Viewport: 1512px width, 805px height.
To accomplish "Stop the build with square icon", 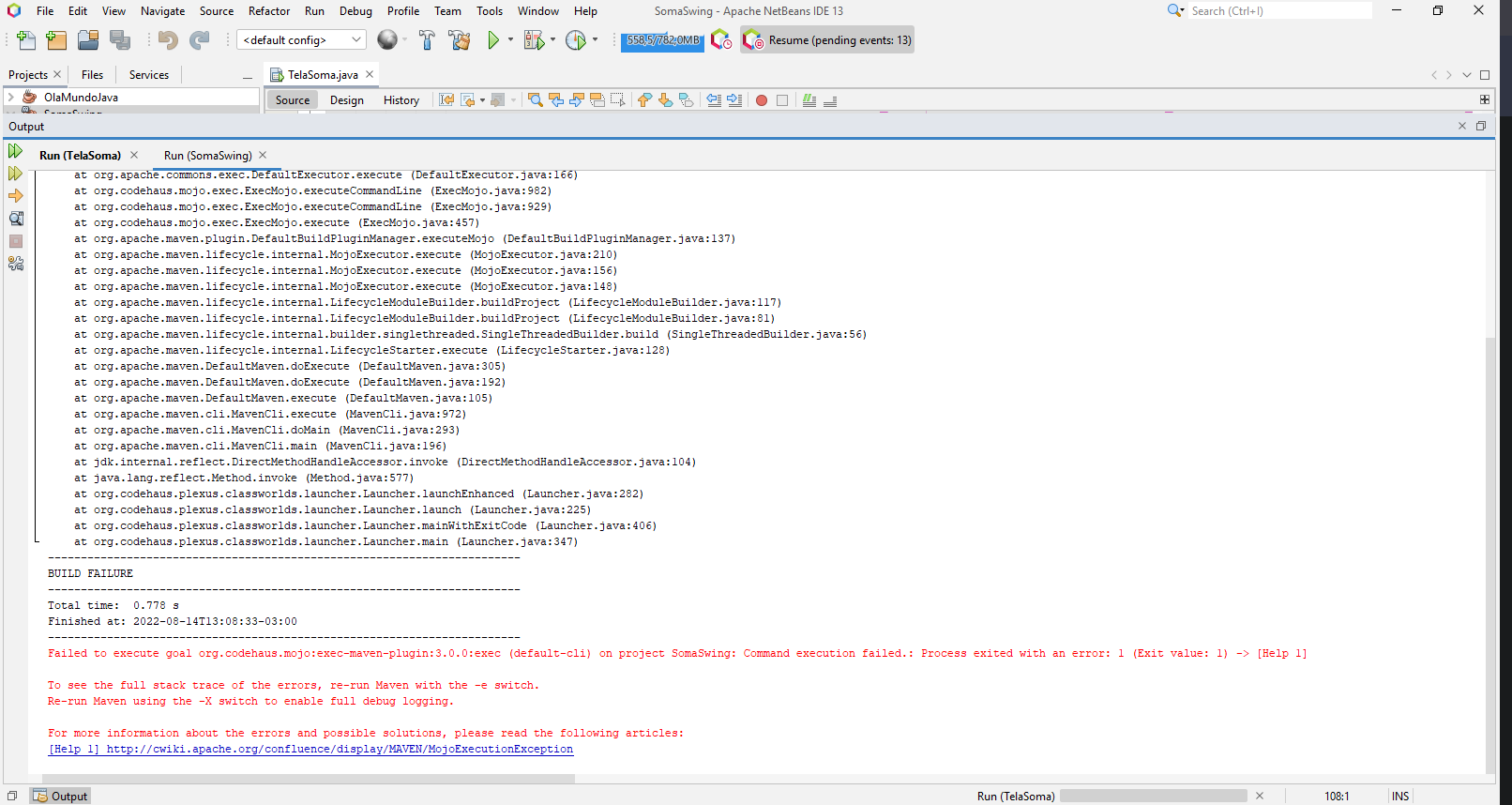I will pos(16,241).
